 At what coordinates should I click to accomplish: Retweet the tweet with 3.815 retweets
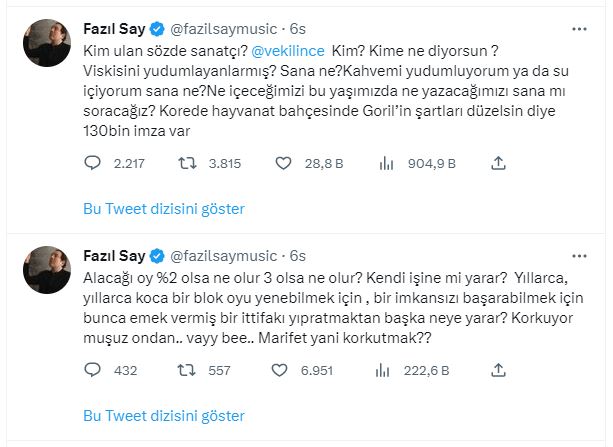(187, 163)
